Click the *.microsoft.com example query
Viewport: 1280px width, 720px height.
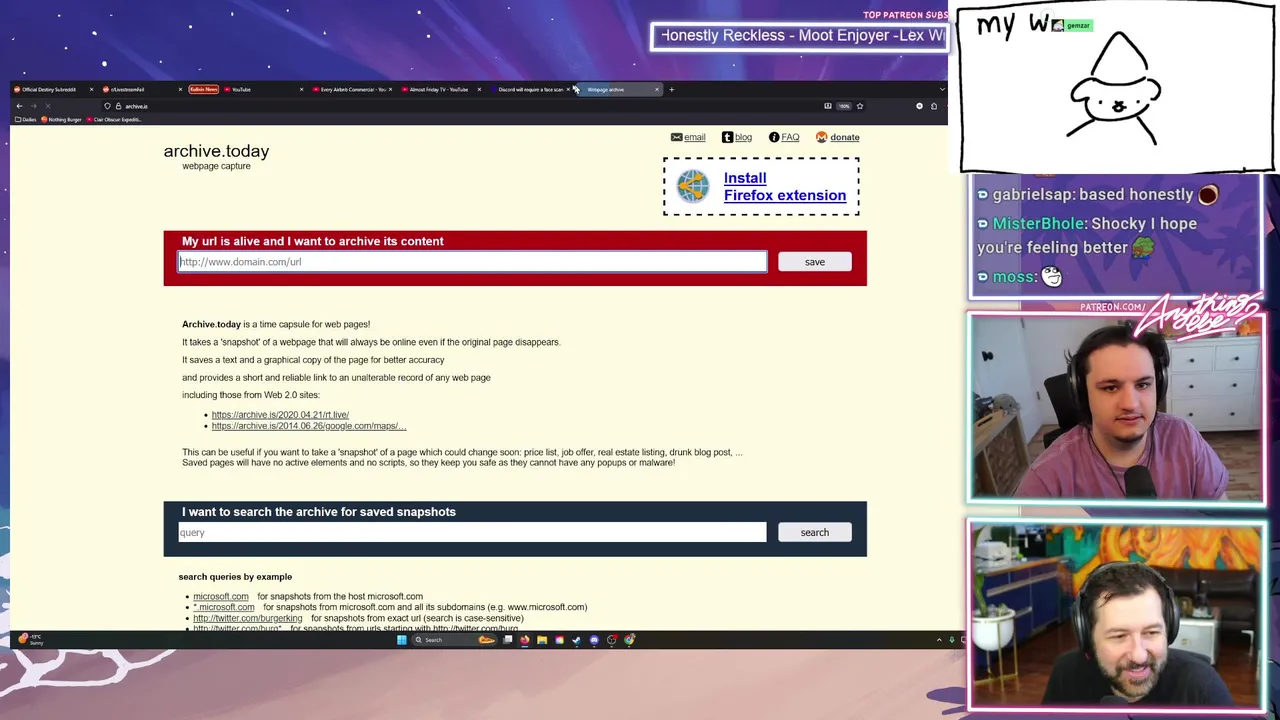click(x=224, y=607)
